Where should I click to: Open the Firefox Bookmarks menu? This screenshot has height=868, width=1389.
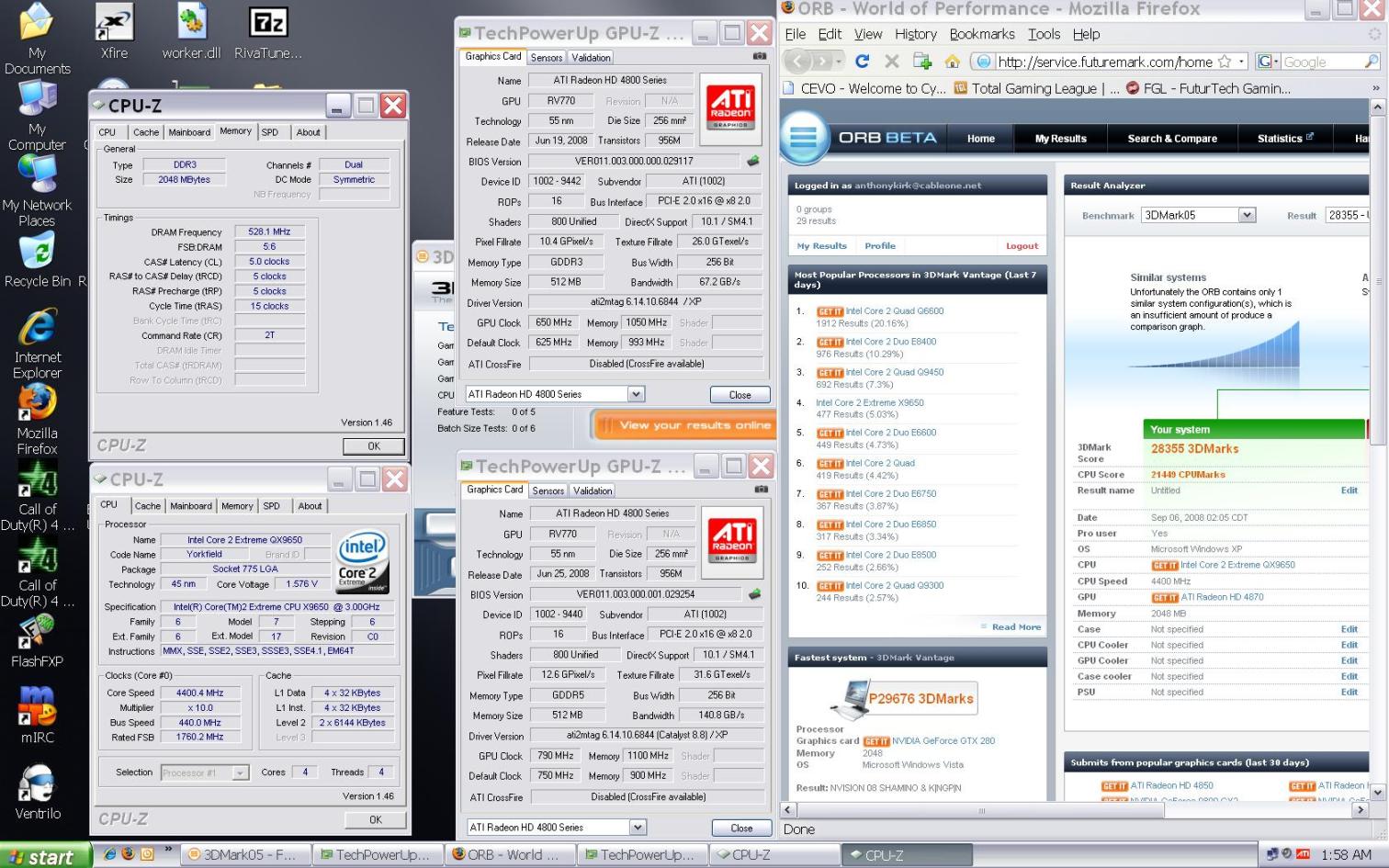coord(982,34)
